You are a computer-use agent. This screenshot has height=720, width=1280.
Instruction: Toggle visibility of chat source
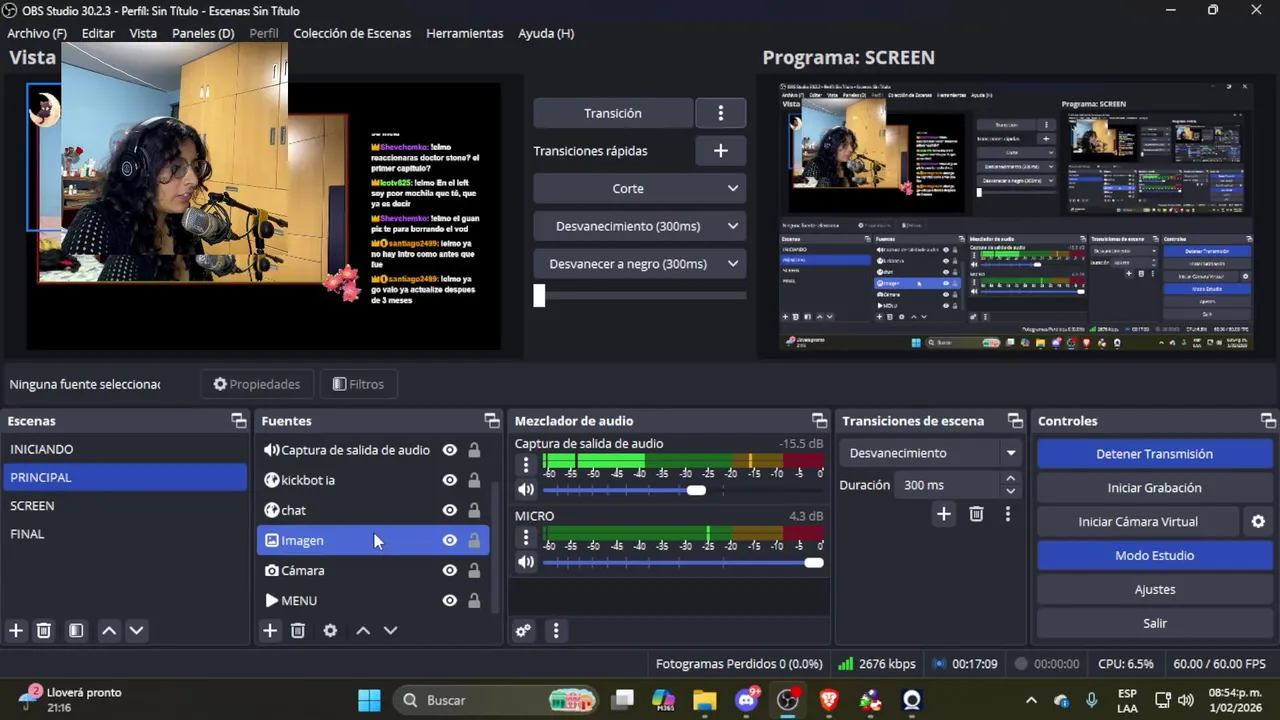450,510
